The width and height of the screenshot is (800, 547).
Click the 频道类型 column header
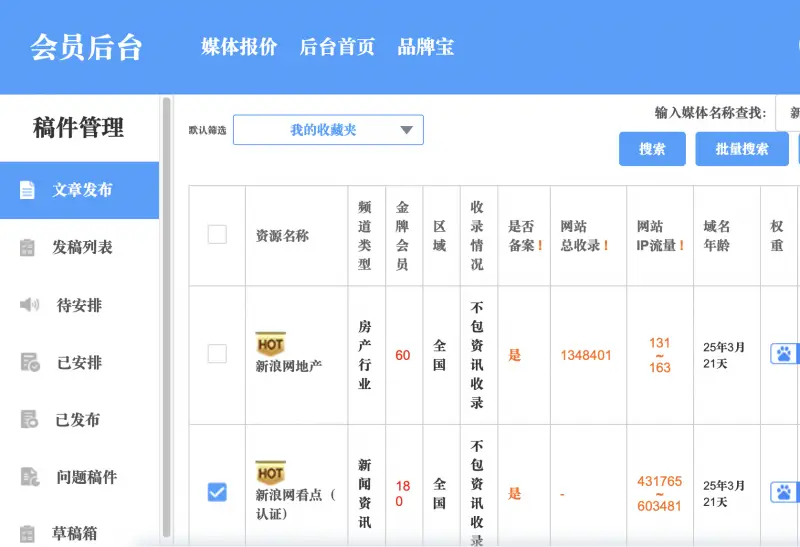click(x=364, y=236)
